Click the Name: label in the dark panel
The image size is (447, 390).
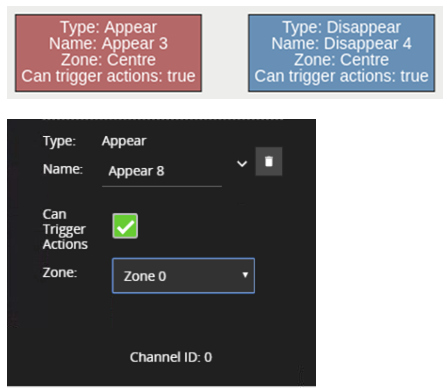point(63,169)
